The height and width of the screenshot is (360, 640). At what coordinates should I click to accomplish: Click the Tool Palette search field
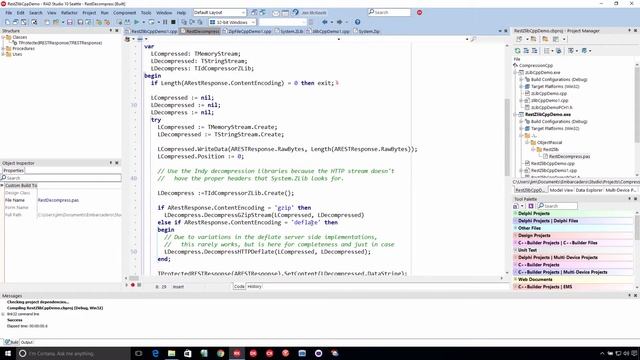pos(558,206)
